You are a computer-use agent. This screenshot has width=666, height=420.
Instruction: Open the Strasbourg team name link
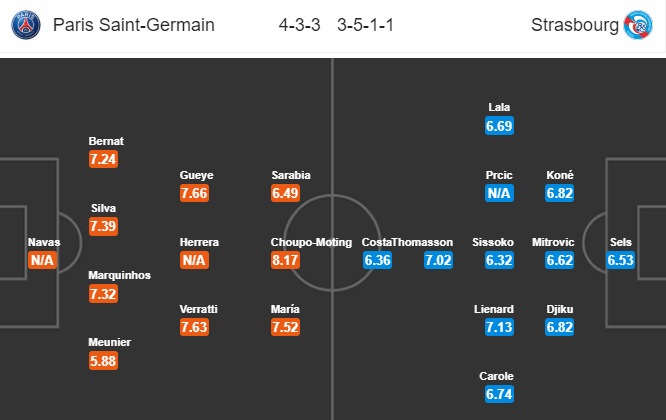(x=575, y=25)
